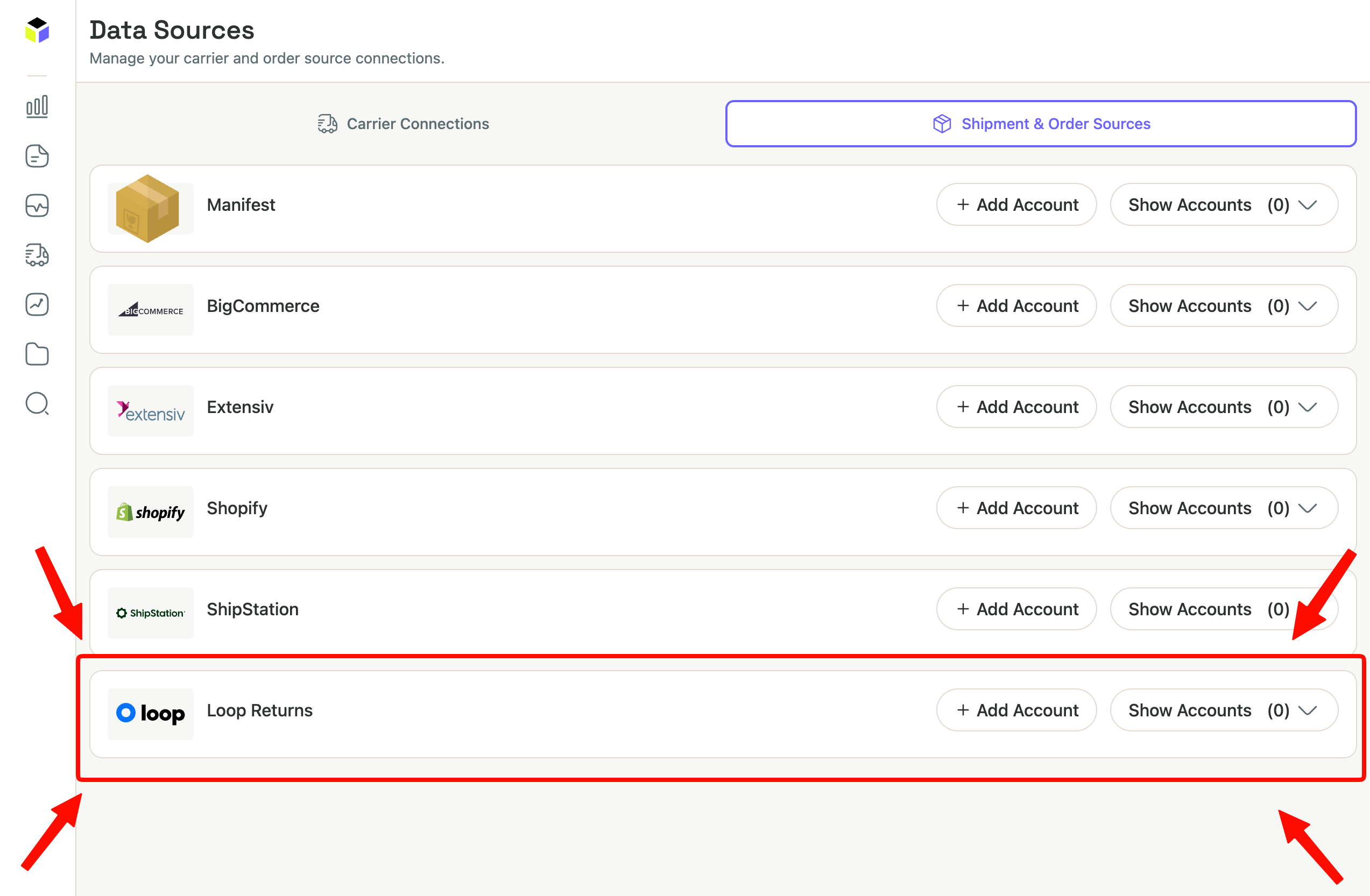Click 'Manage your carrier and order source connections' subtitle
Image resolution: width=1370 pixels, height=896 pixels.
(267, 58)
